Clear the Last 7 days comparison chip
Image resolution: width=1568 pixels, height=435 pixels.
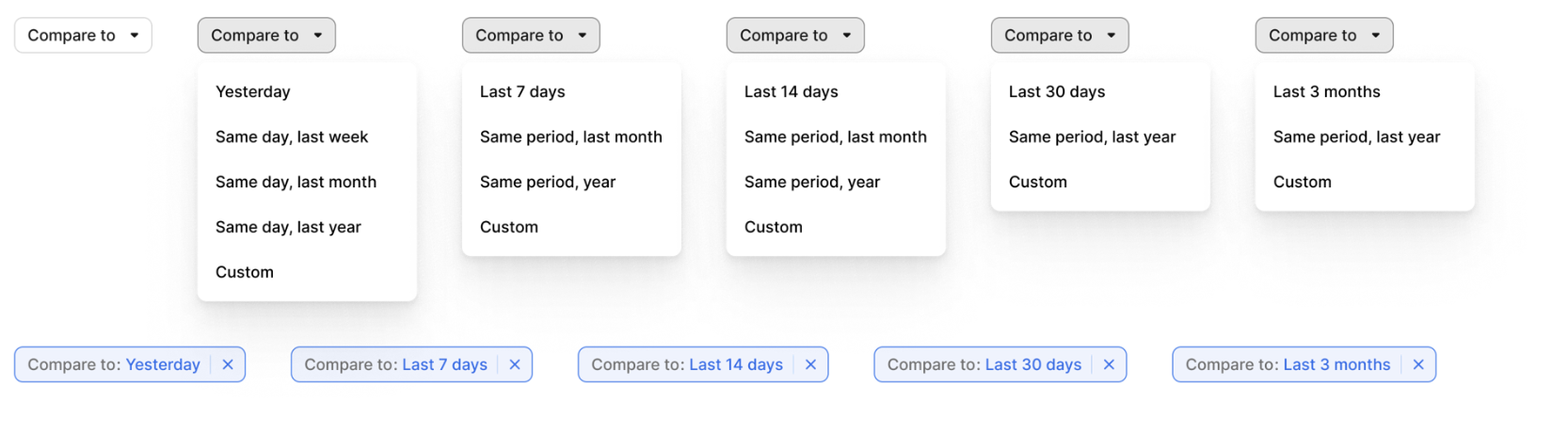point(515,364)
